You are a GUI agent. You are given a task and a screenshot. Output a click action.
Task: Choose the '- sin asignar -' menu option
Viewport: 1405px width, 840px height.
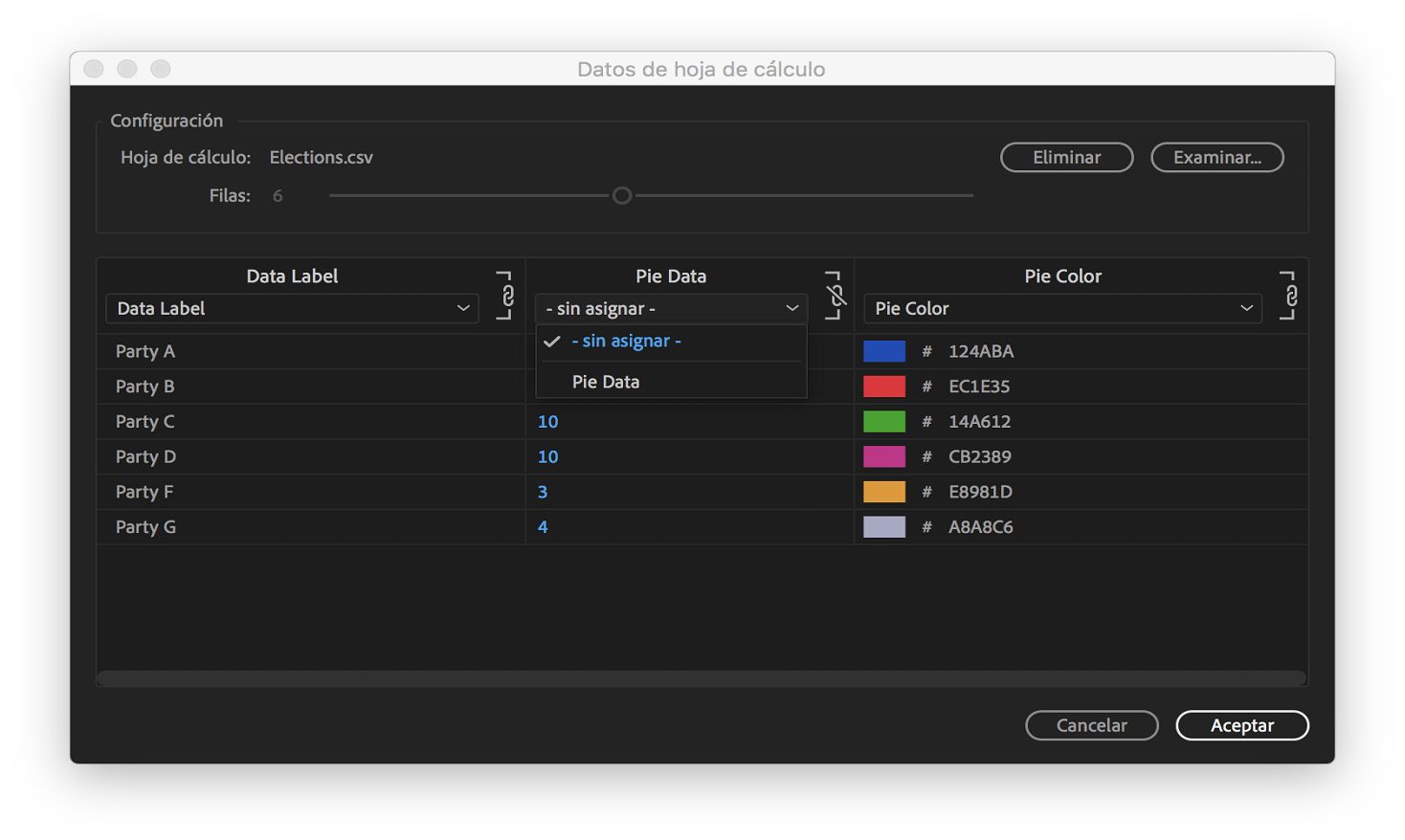point(671,341)
